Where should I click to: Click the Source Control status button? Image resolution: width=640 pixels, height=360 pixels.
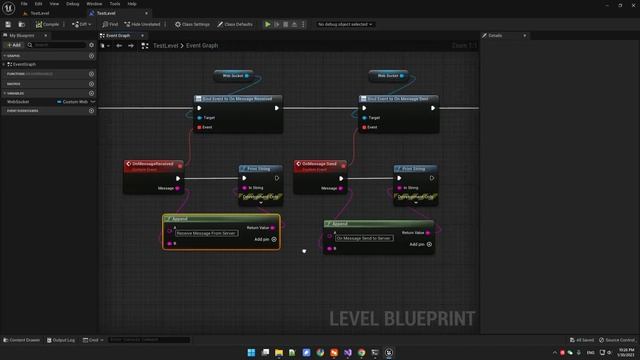coord(617,340)
